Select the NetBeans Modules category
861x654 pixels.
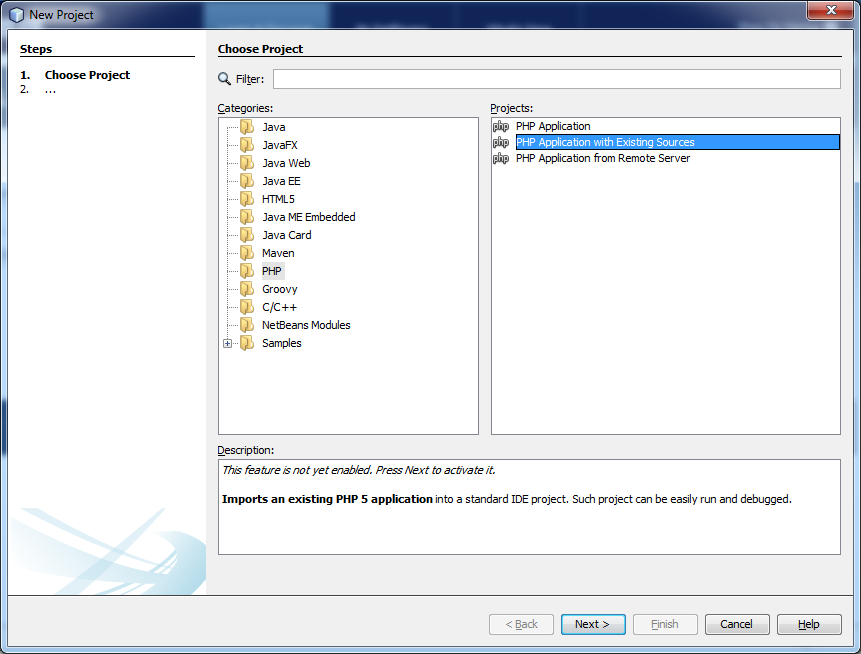coord(306,325)
